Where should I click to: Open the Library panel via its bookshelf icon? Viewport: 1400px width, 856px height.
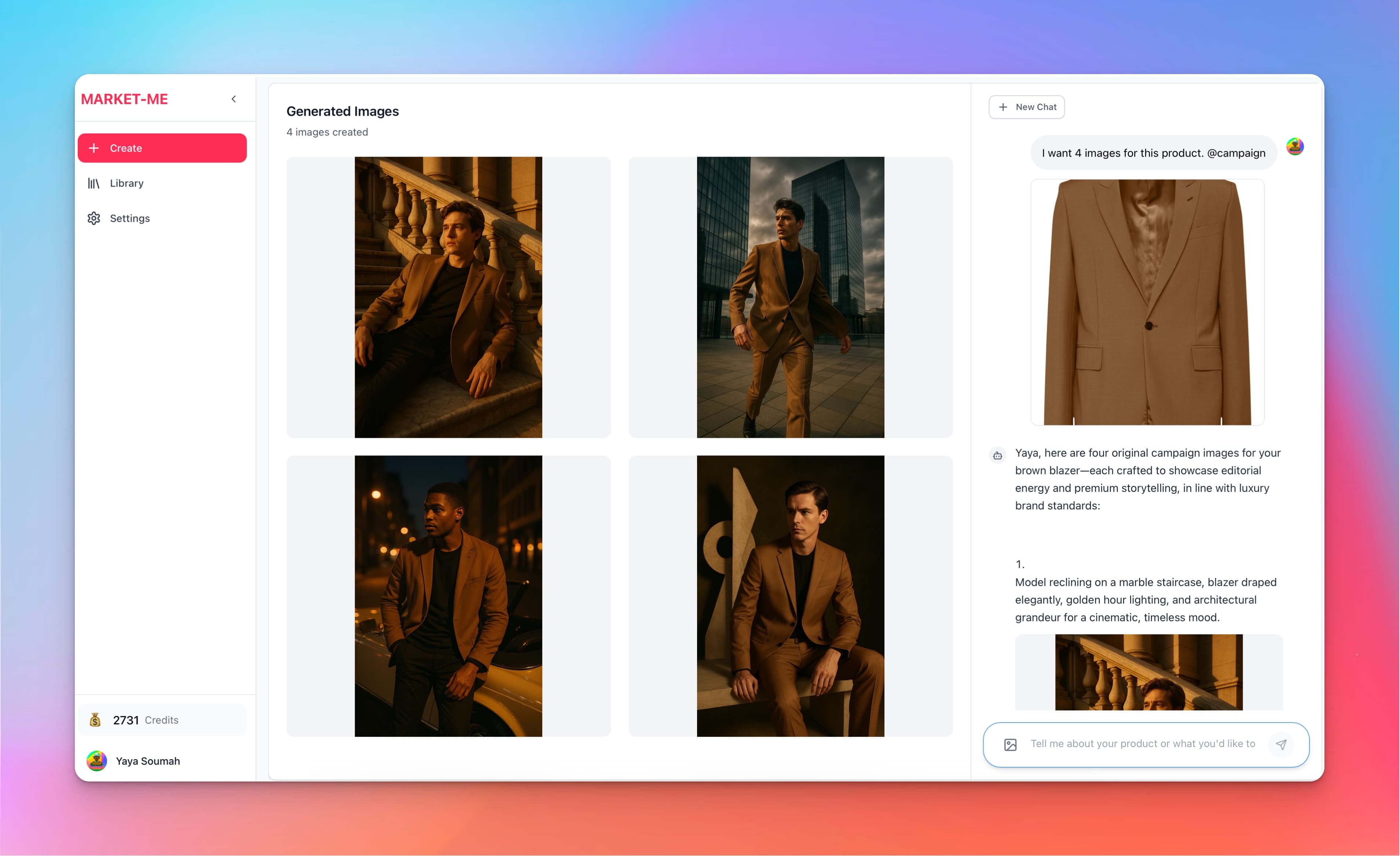[x=94, y=183]
